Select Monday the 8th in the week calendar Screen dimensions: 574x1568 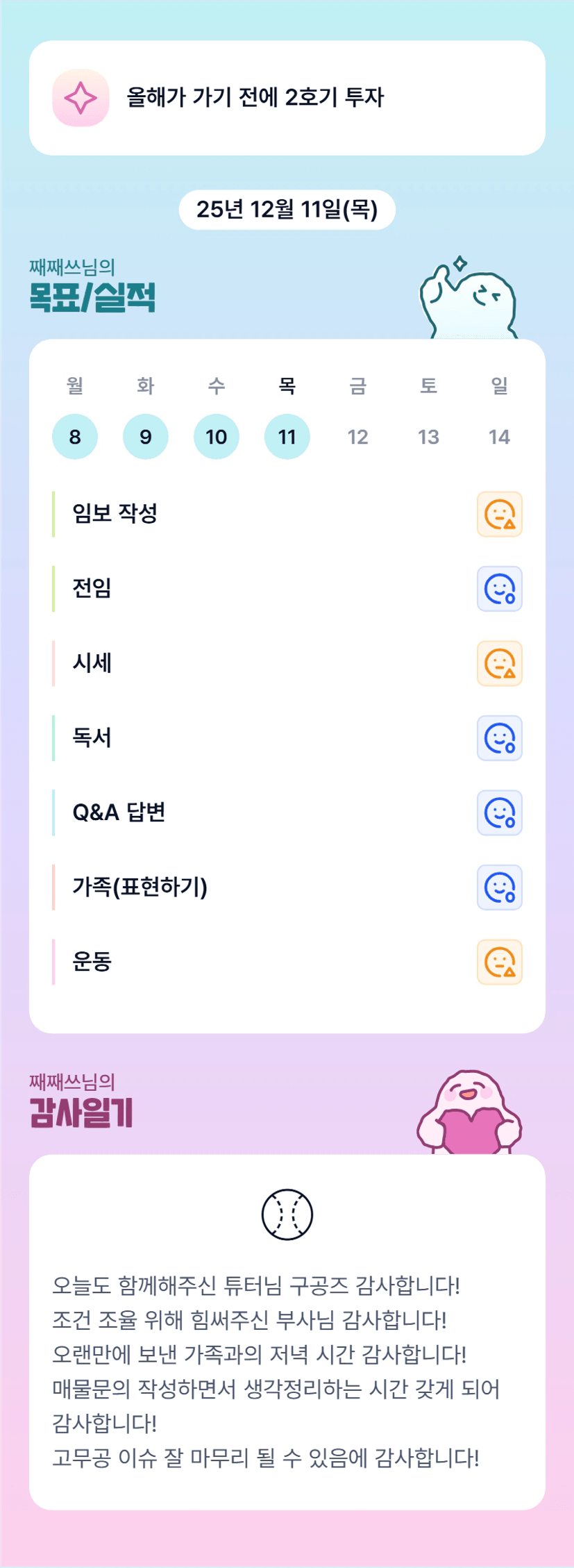coord(75,437)
